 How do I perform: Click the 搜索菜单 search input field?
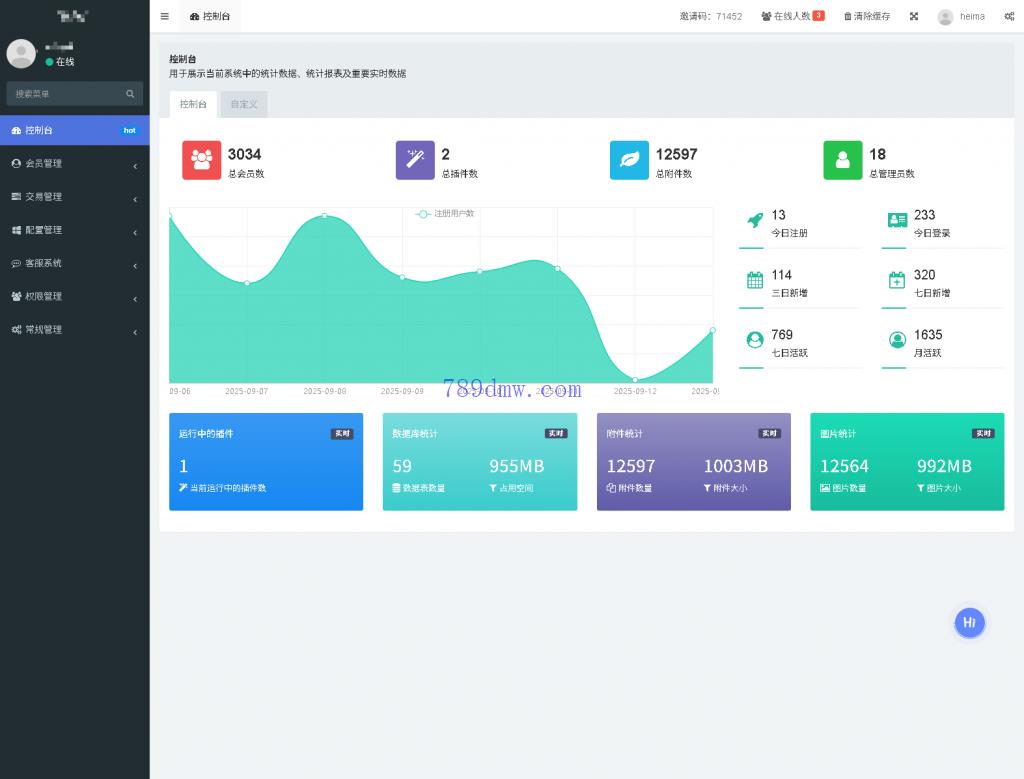[65, 94]
